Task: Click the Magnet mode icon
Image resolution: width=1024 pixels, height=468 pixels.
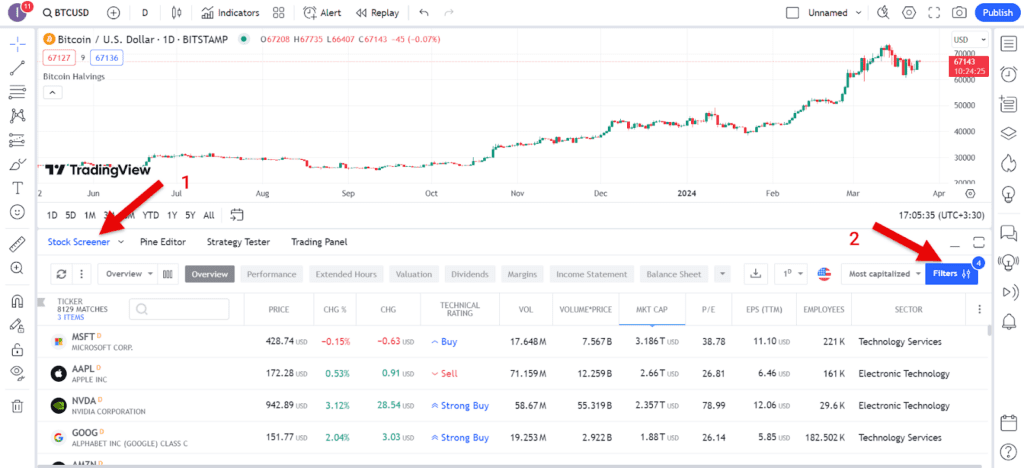Action: (x=17, y=301)
